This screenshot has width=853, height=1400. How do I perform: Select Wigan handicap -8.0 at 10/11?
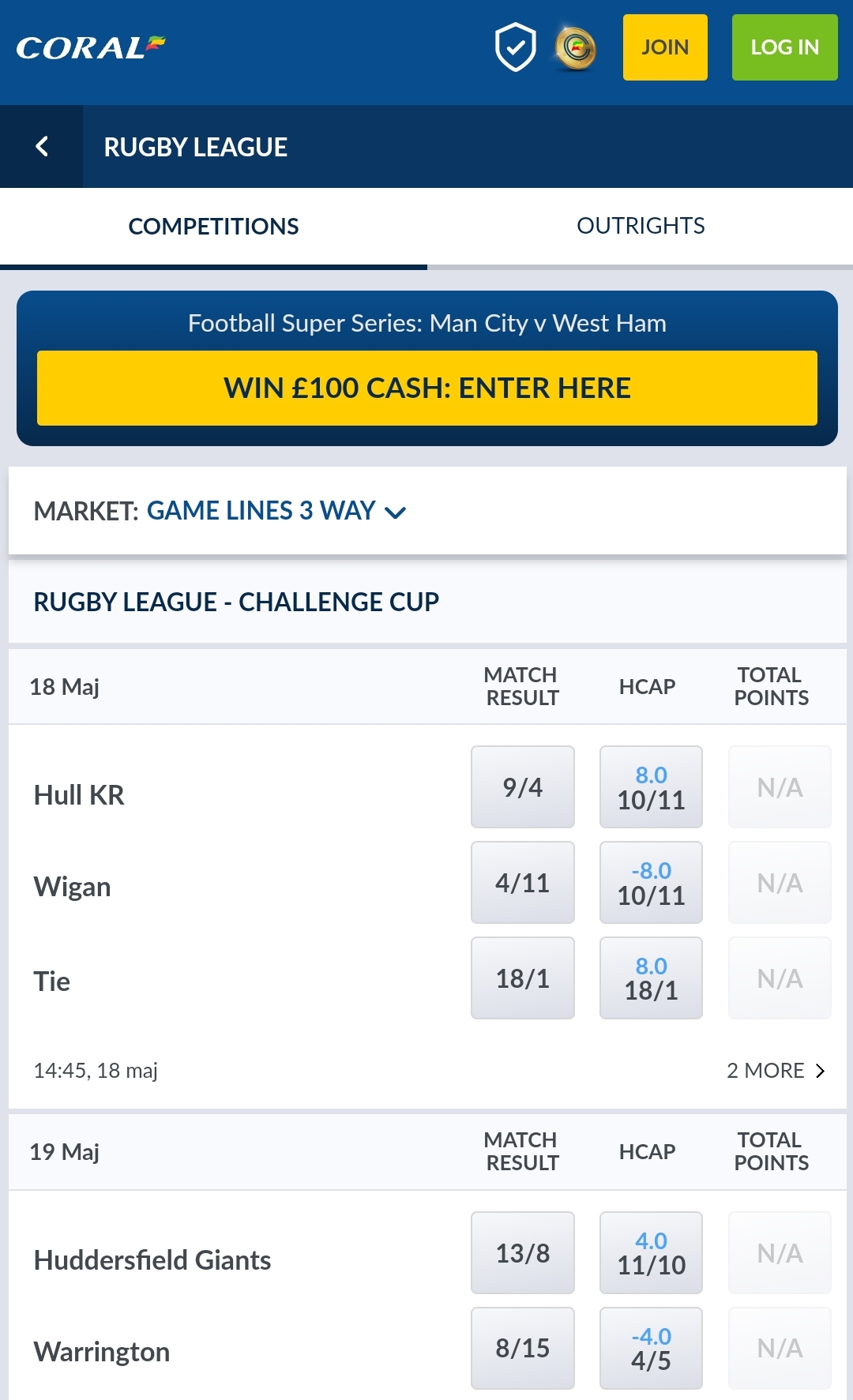click(x=650, y=882)
